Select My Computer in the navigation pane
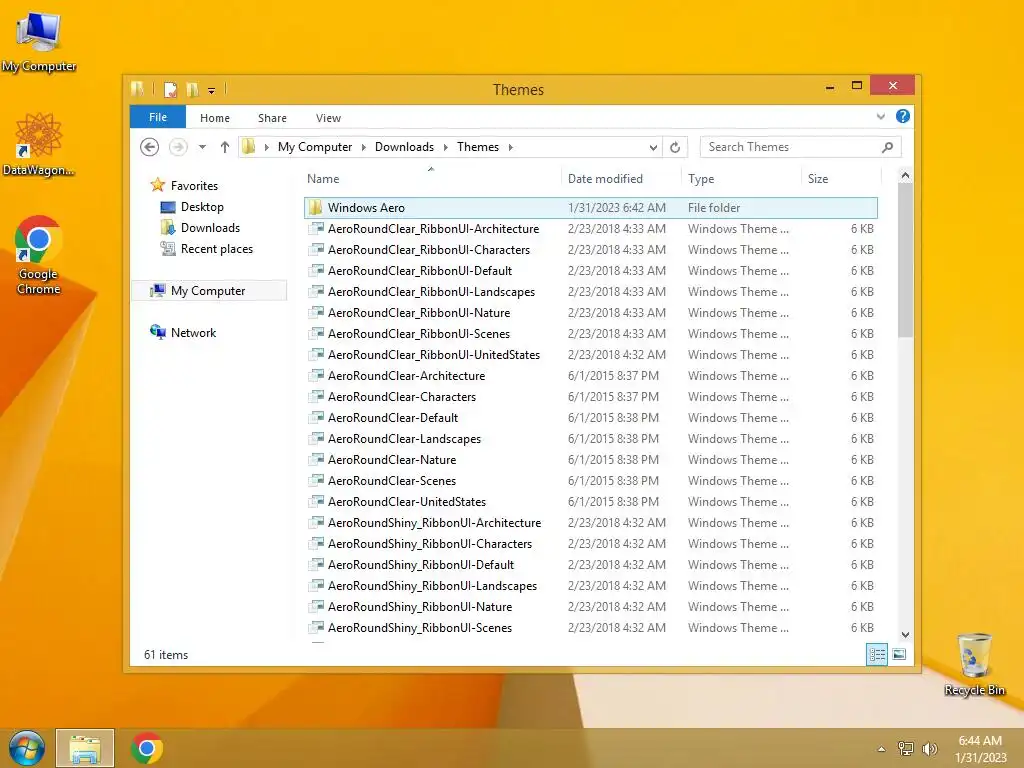This screenshot has height=768, width=1024. pyautogui.click(x=208, y=291)
